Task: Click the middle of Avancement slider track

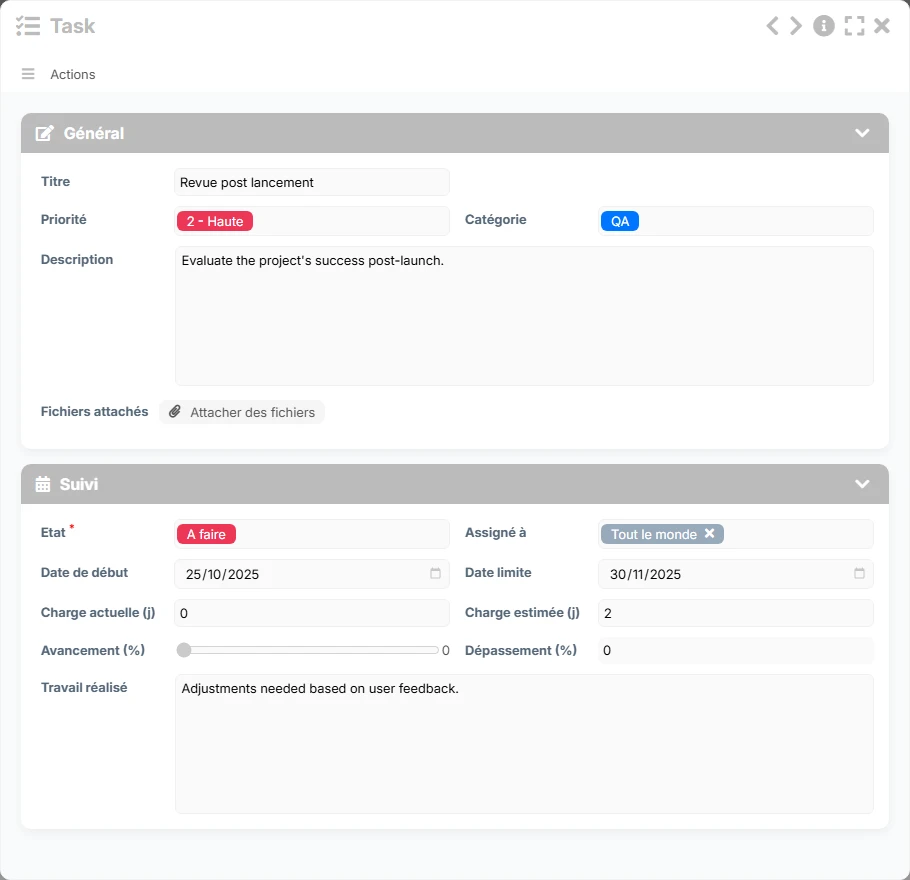Action: click(308, 650)
